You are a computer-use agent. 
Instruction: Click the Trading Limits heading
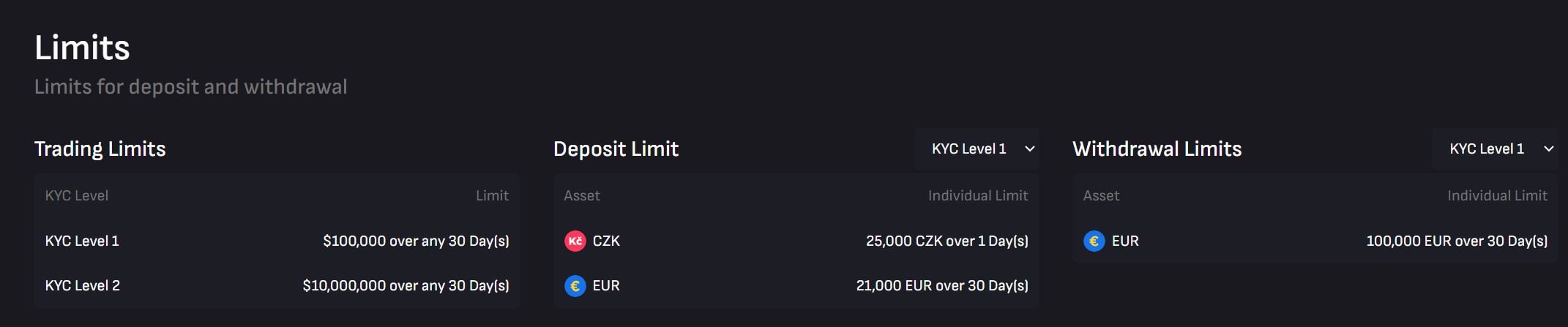pos(100,149)
